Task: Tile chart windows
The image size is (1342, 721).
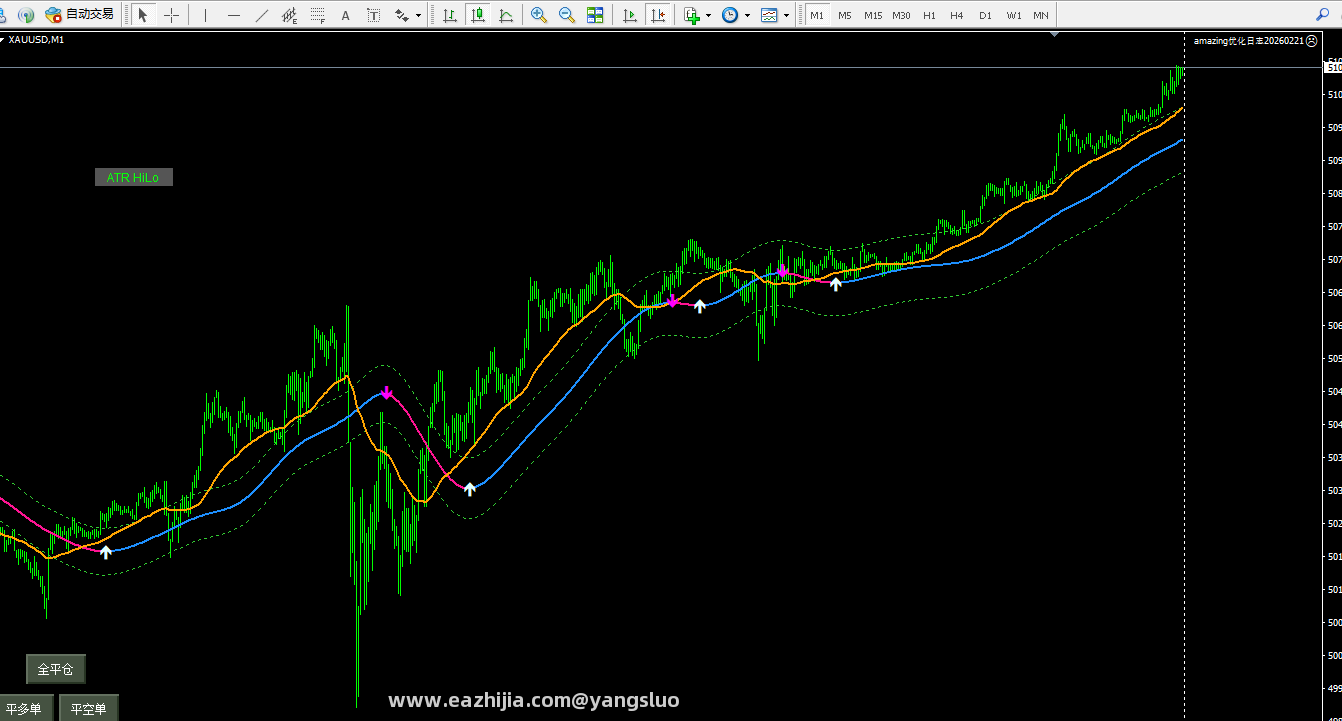Action: (x=595, y=15)
